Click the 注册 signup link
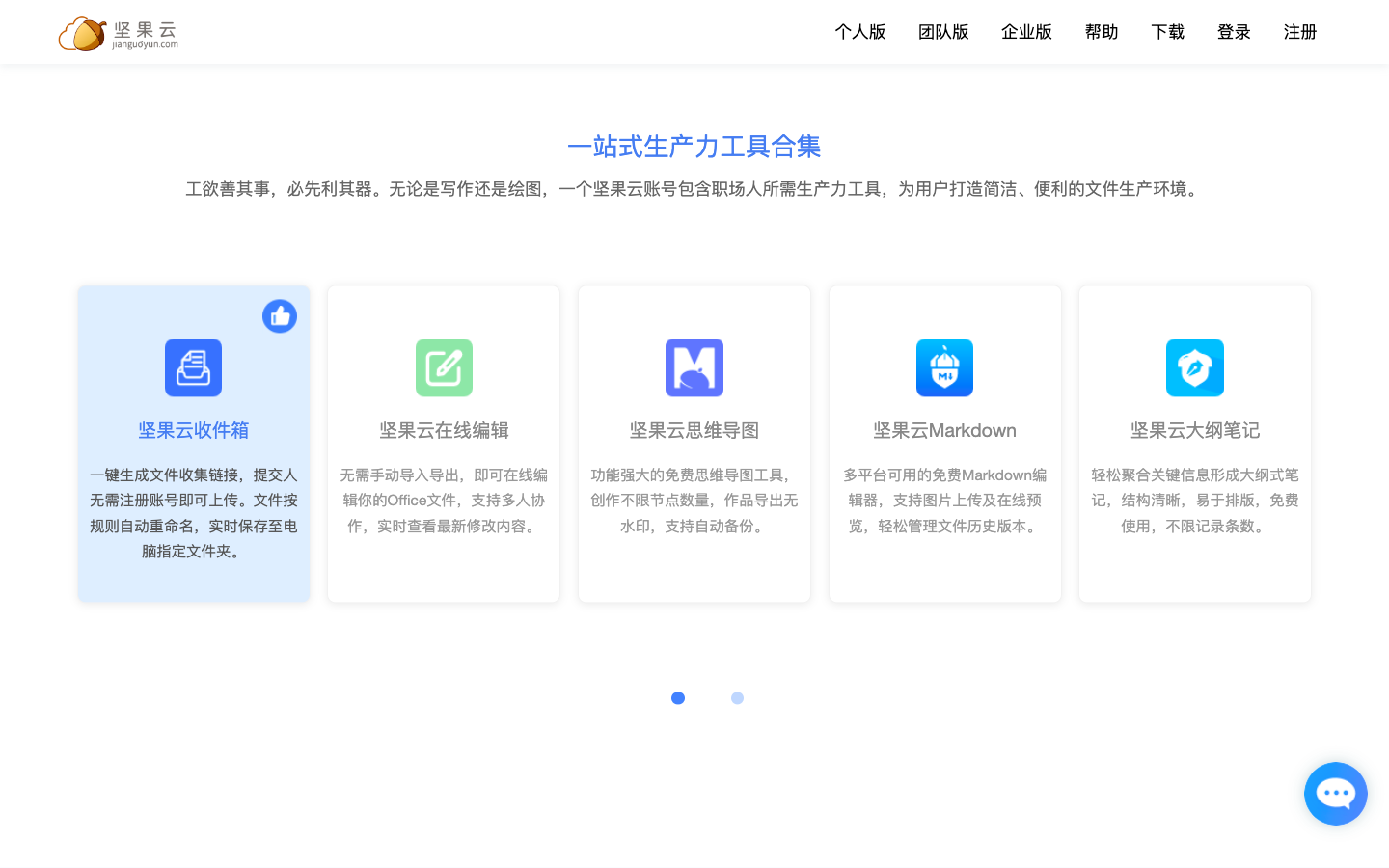Image resolution: width=1389 pixels, height=868 pixels. [1299, 32]
